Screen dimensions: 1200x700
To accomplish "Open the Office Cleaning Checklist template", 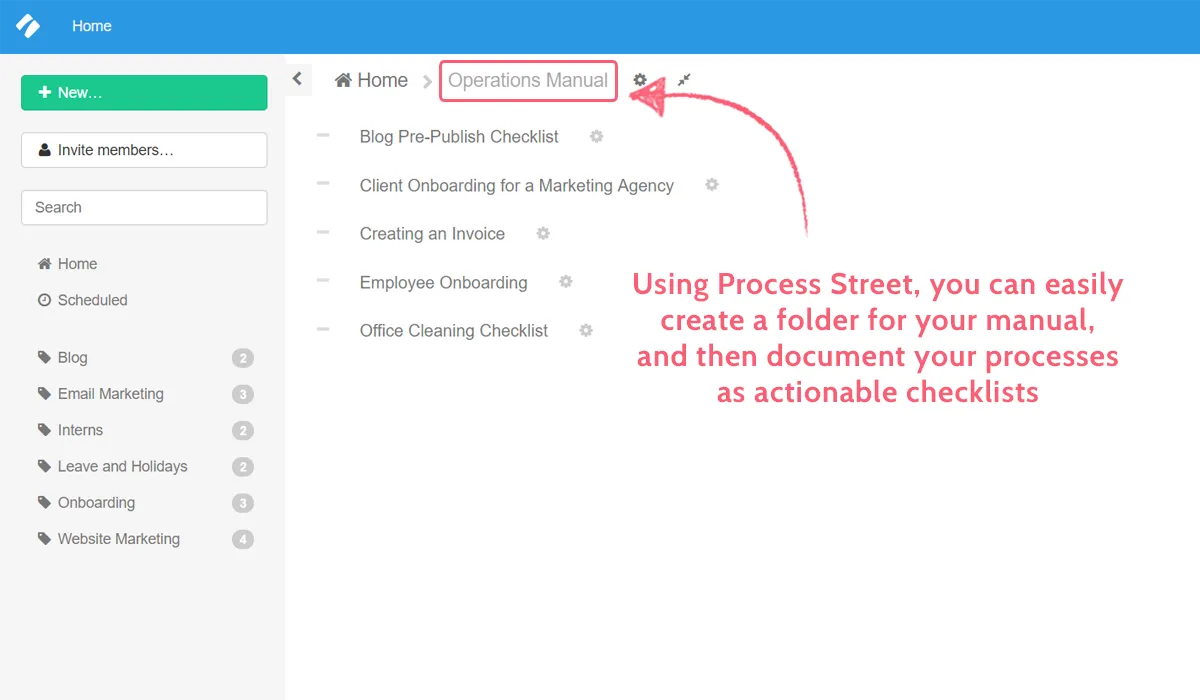I will pyautogui.click(x=454, y=331).
